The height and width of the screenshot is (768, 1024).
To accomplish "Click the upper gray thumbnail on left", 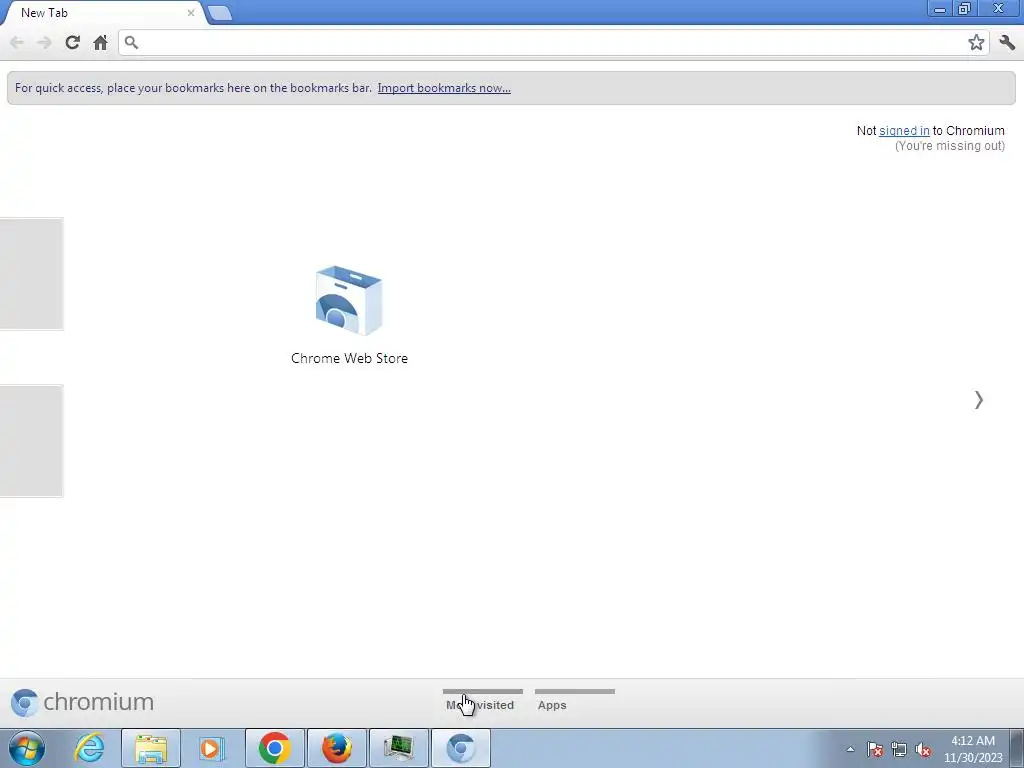I will pyautogui.click(x=31, y=274).
